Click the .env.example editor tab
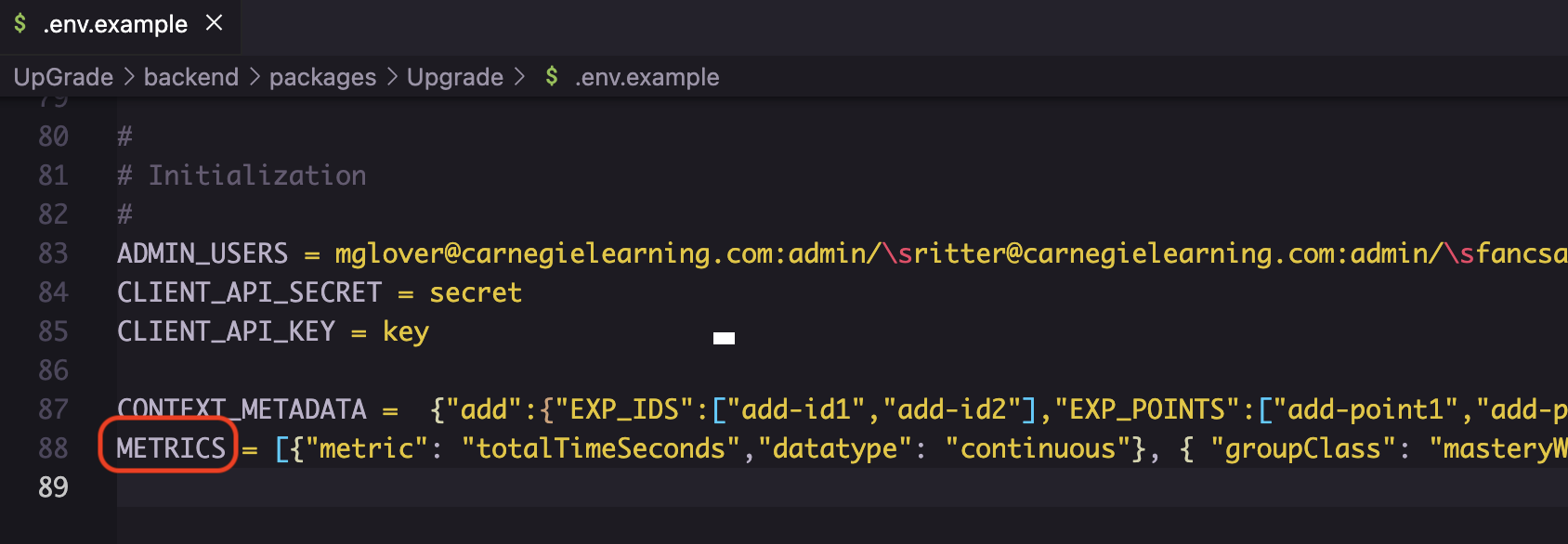1568x544 pixels. point(115,24)
